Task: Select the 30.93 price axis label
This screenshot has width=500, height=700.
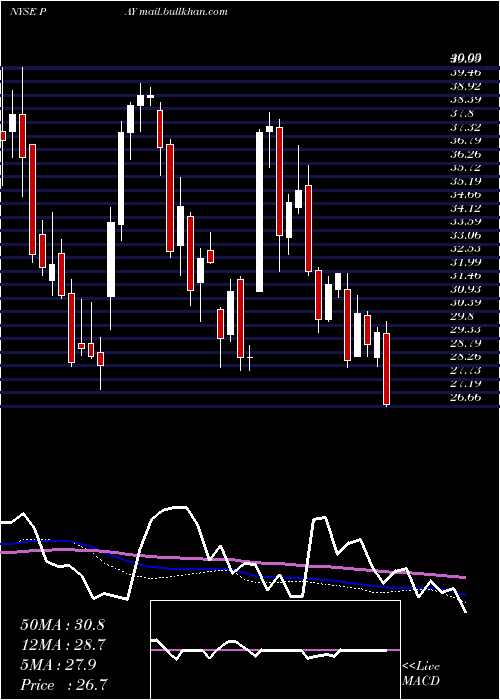Action: coord(466,289)
